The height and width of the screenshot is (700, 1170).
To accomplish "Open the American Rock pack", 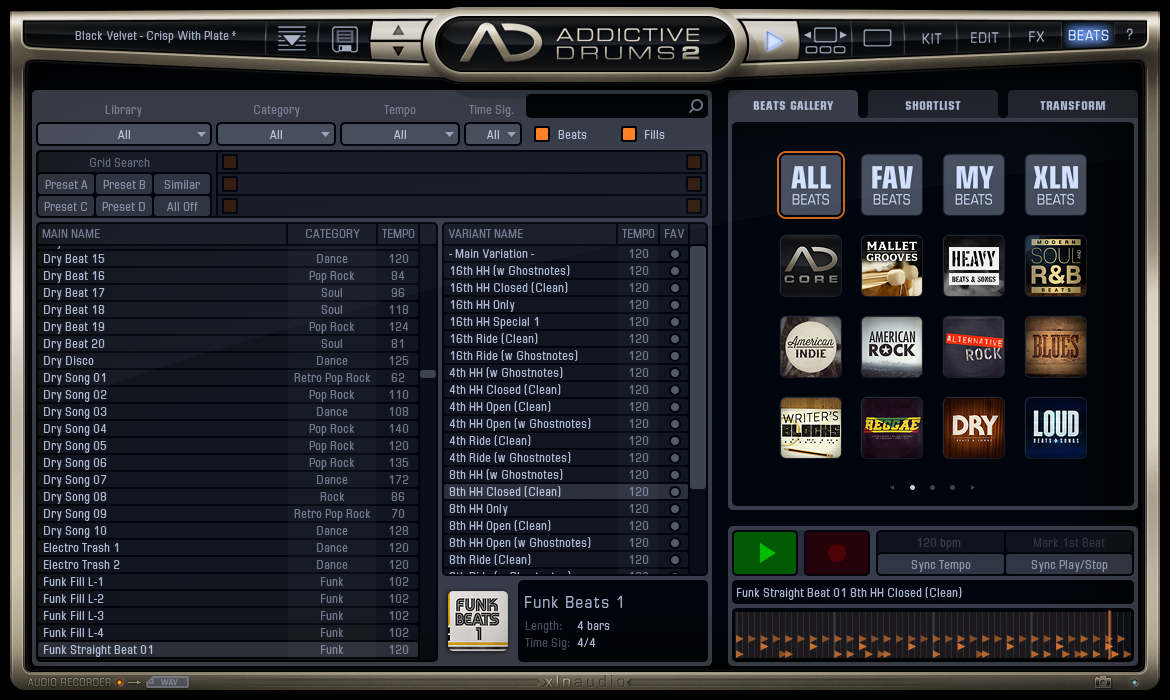I will pos(892,347).
